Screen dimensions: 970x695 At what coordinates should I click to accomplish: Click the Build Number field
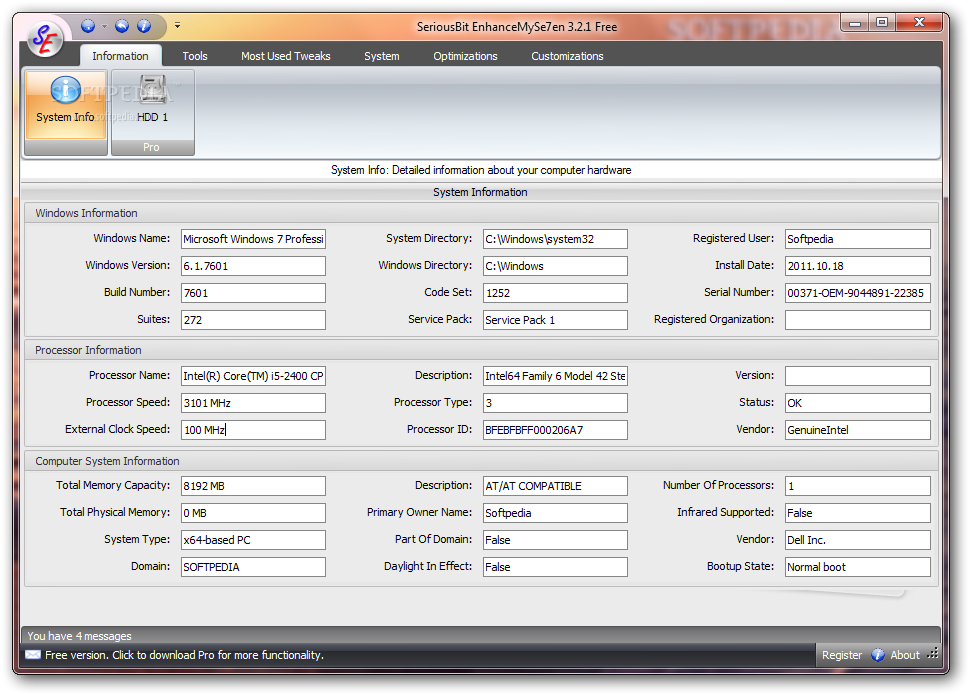[x=254, y=293]
